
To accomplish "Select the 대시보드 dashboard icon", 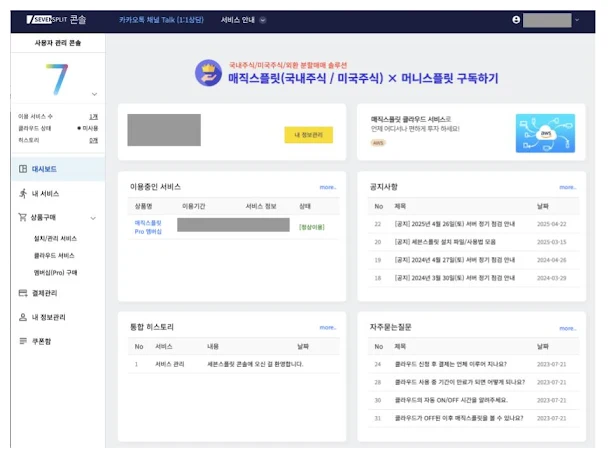I will [x=23, y=169].
